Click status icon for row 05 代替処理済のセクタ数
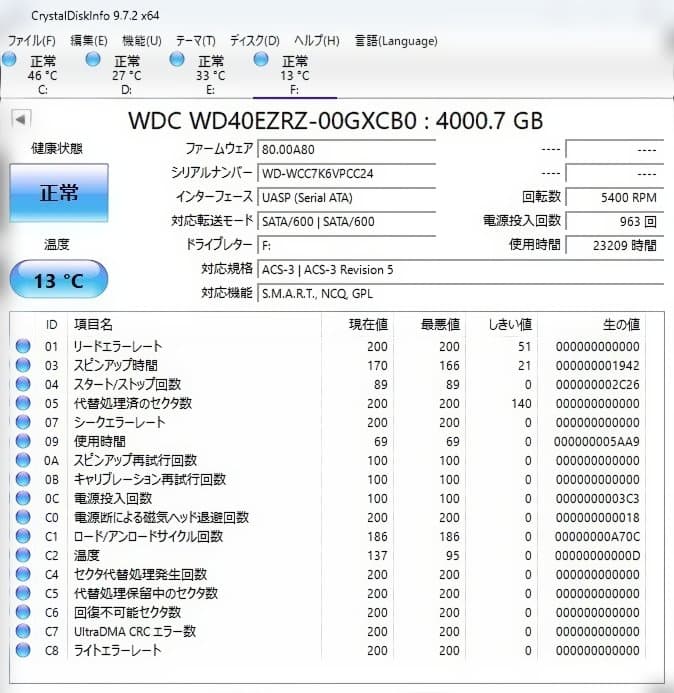 (23, 403)
